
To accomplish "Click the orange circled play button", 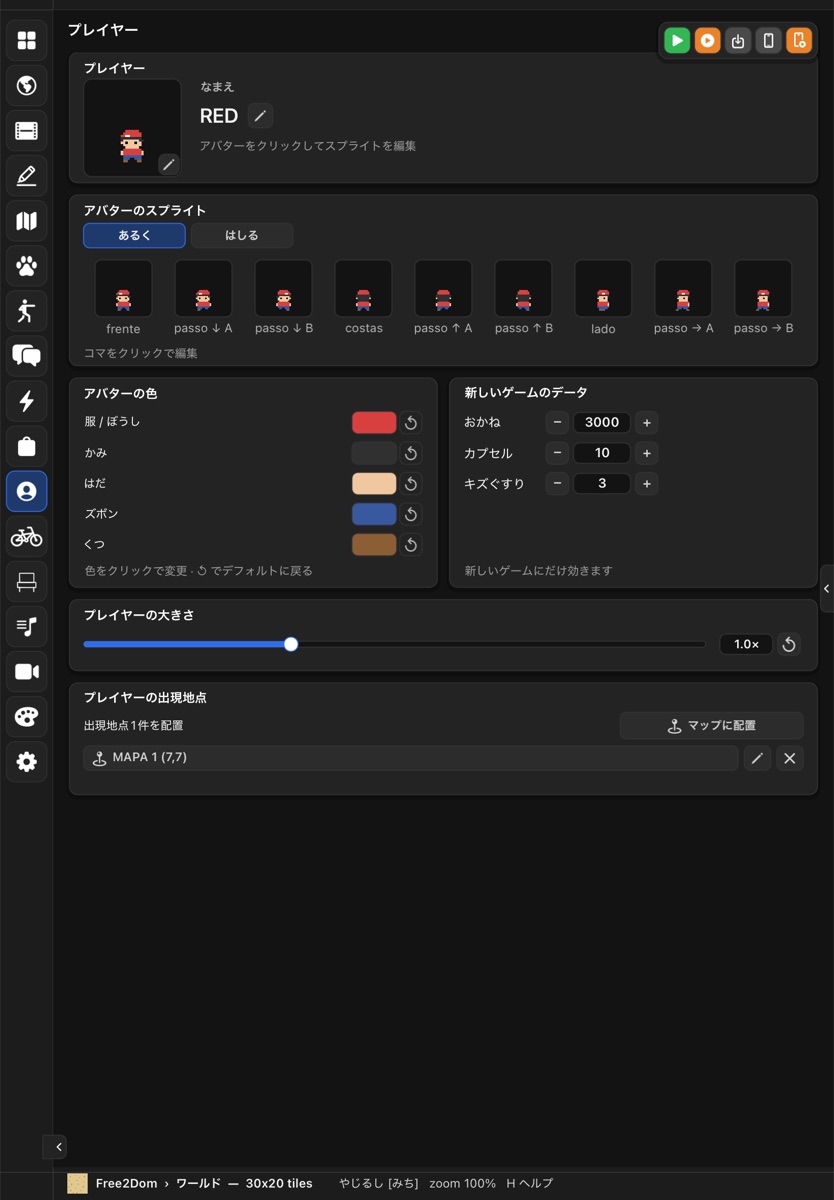I will click(x=707, y=41).
